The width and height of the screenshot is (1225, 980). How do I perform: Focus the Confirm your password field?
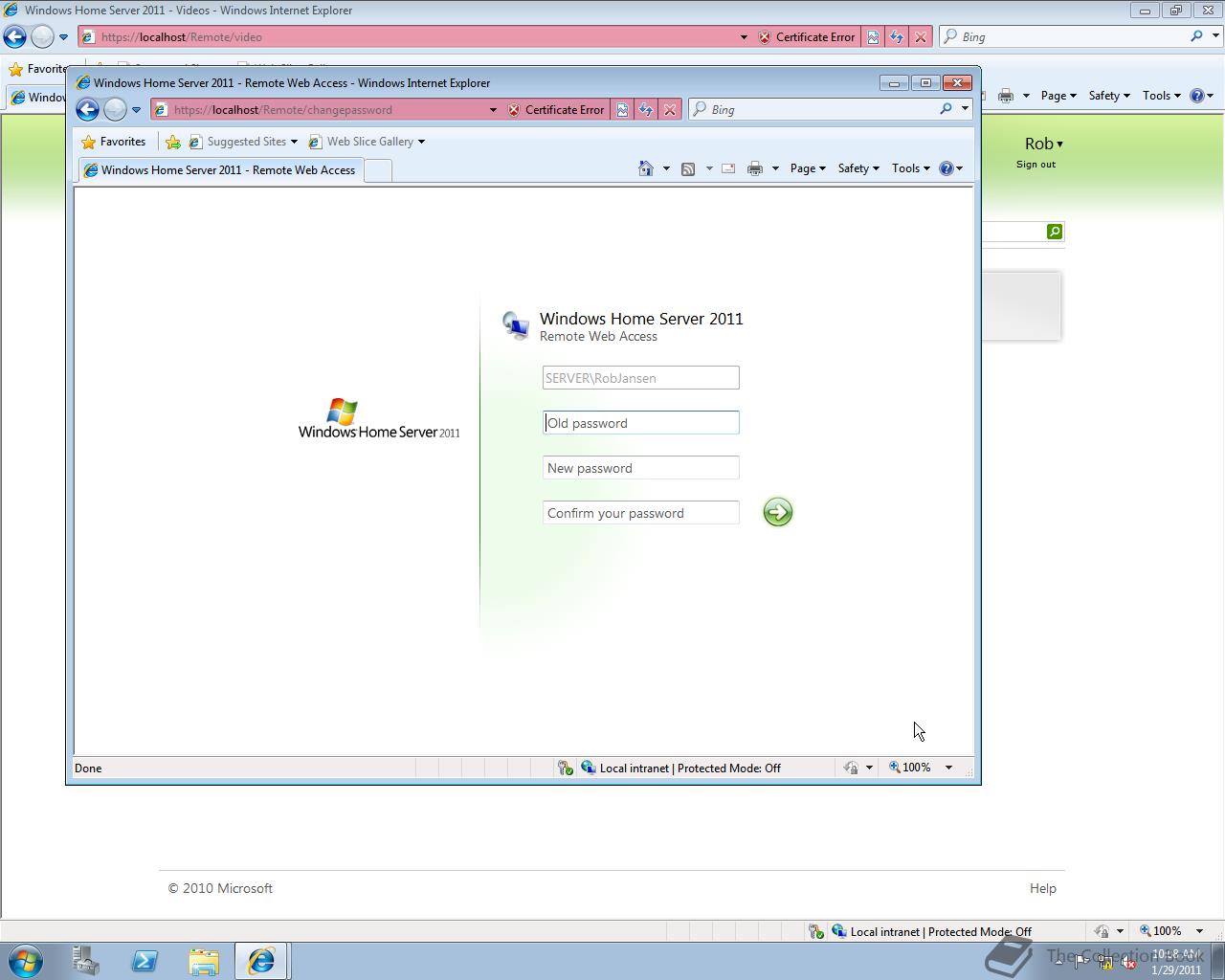[x=640, y=513]
